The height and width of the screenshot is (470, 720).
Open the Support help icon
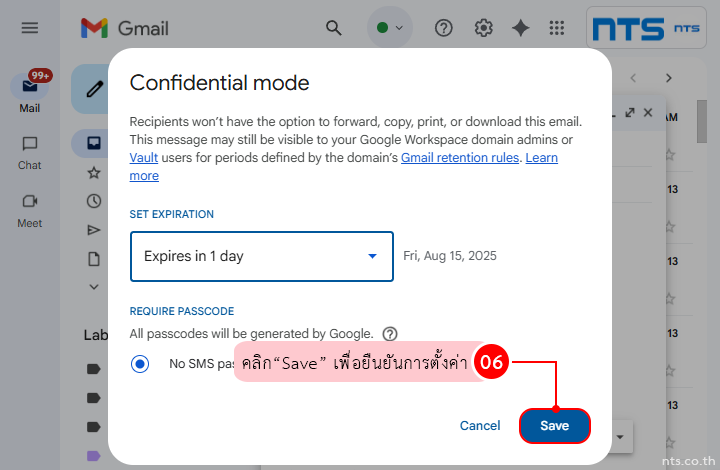pyautogui.click(x=444, y=28)
